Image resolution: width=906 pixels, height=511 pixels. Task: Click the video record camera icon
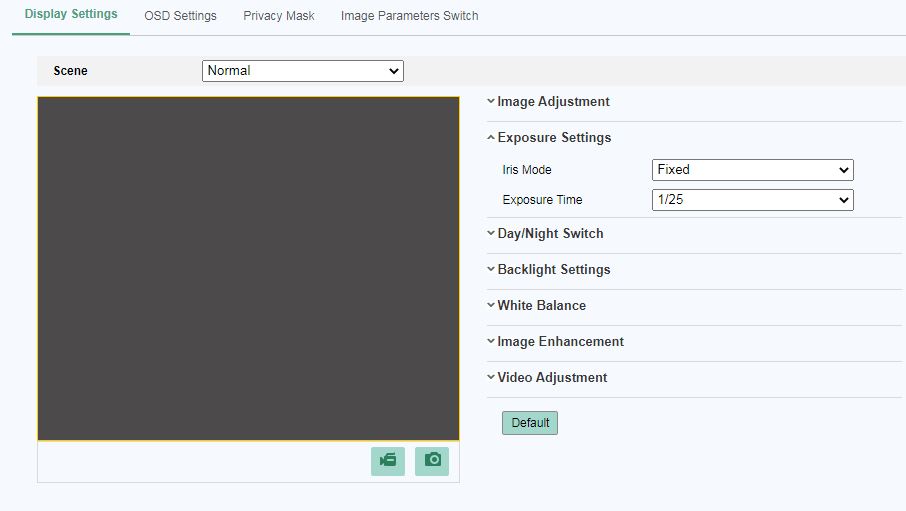[388, 460]
